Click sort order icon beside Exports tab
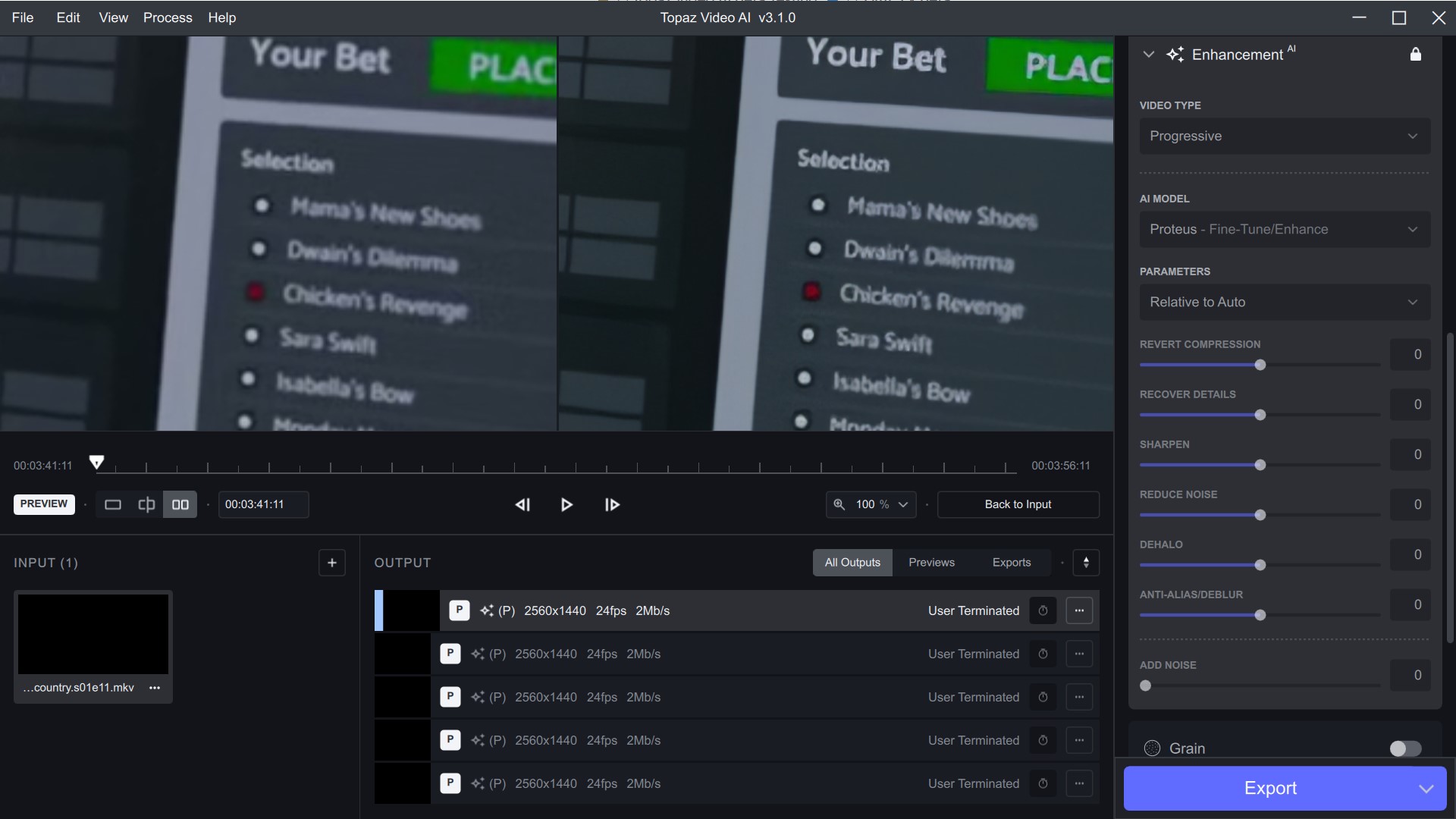Screen dimensions: 1456x819 pyautogui.click(x=1086, y=563)
